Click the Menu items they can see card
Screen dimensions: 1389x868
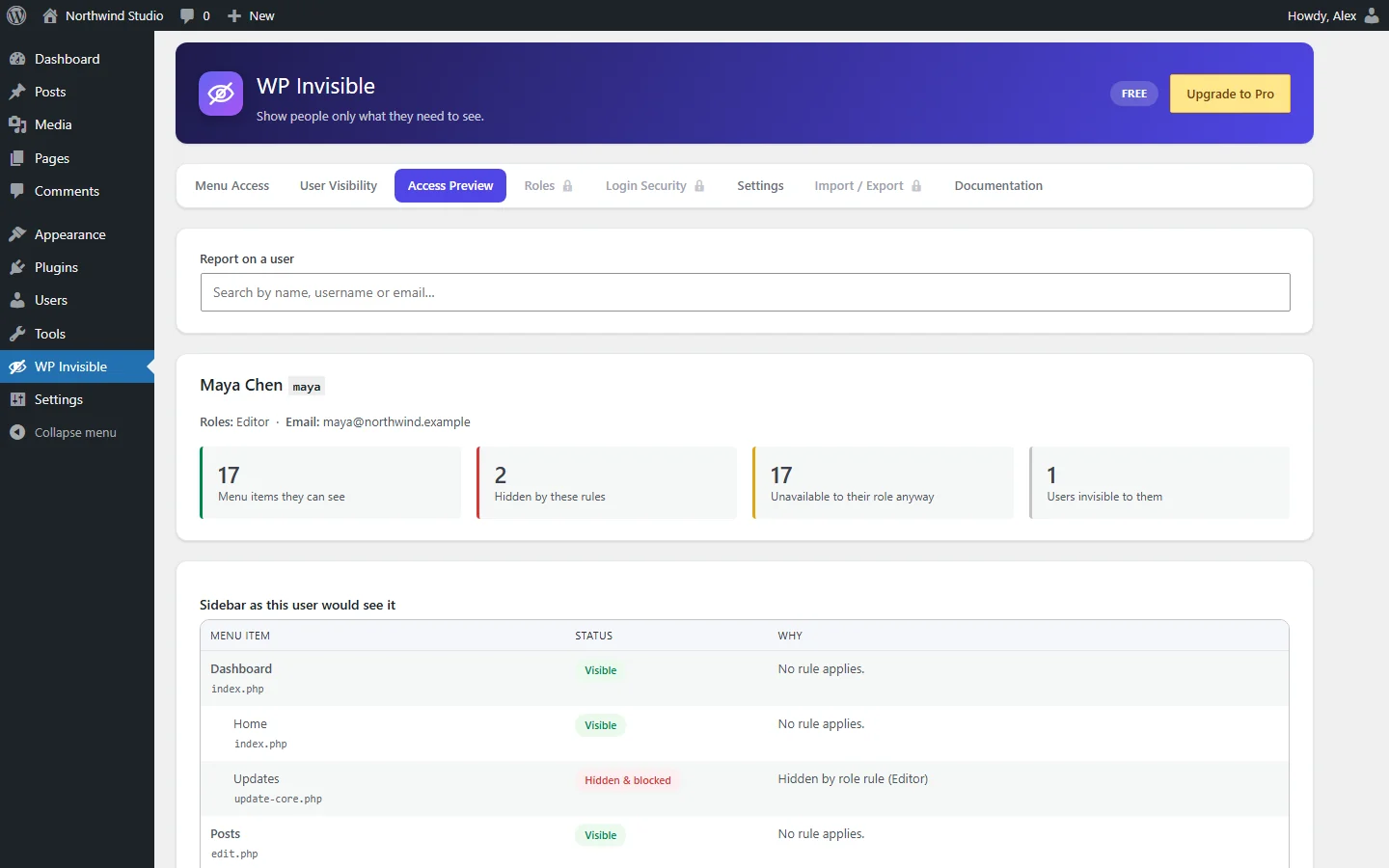330,482
